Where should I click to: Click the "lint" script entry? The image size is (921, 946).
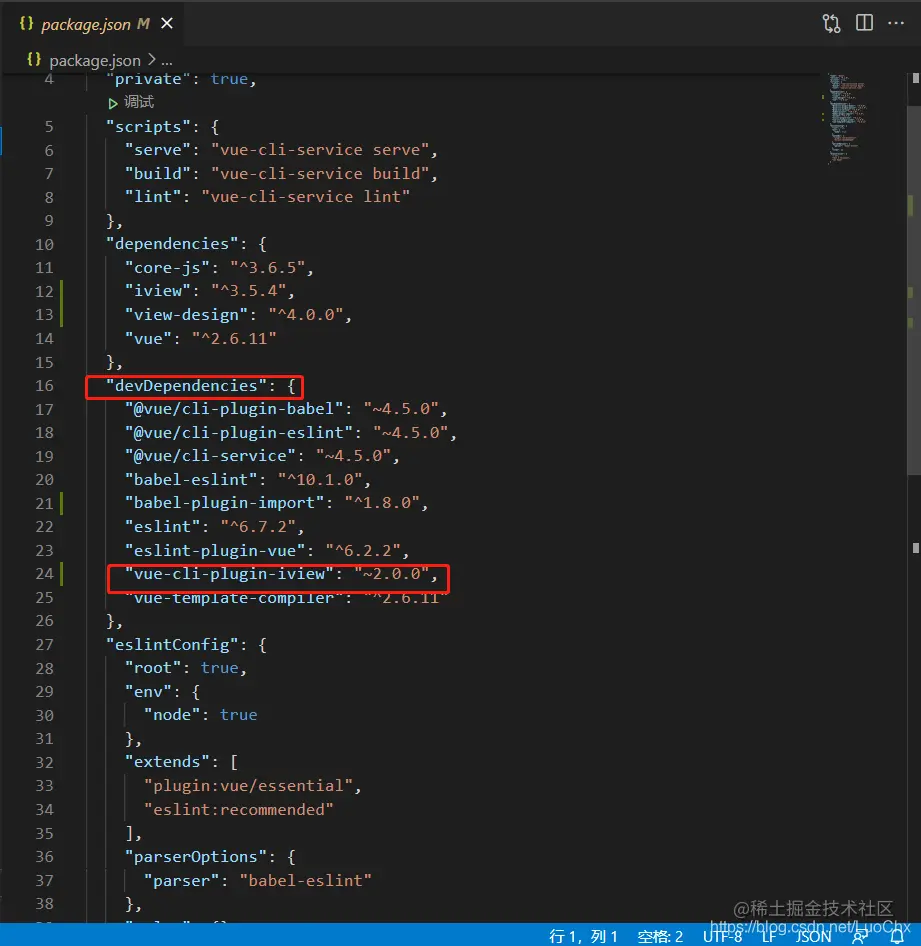[x=267, y=197]
